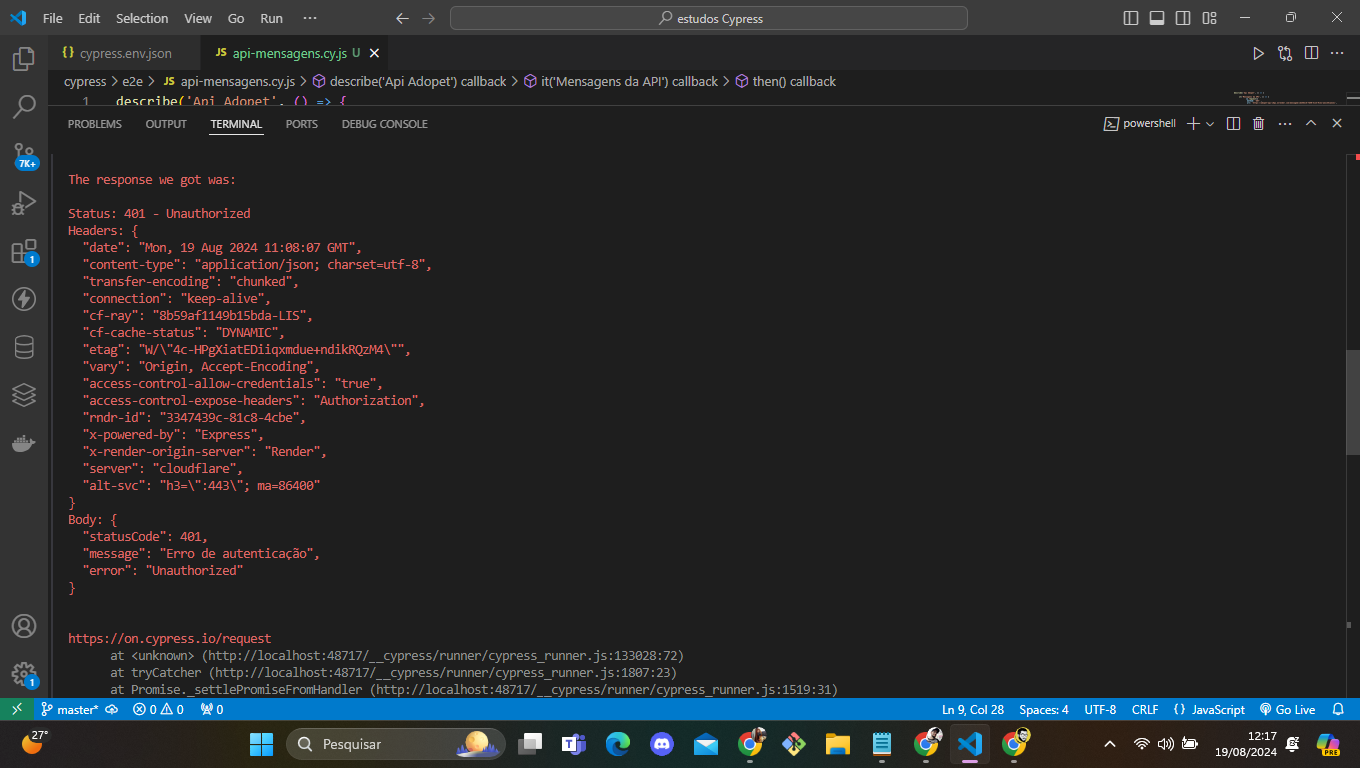This screenshot has width=1360, height=768.
Task: Split the terminal with the split icon
Action: (1233, 124)
